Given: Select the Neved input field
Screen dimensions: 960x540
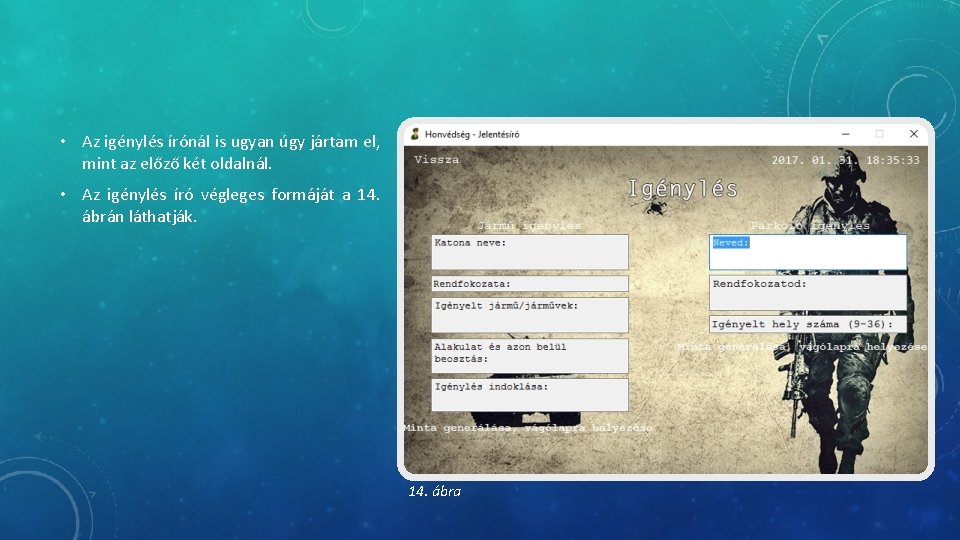Looking at the screenshot, I should point(808,252).
